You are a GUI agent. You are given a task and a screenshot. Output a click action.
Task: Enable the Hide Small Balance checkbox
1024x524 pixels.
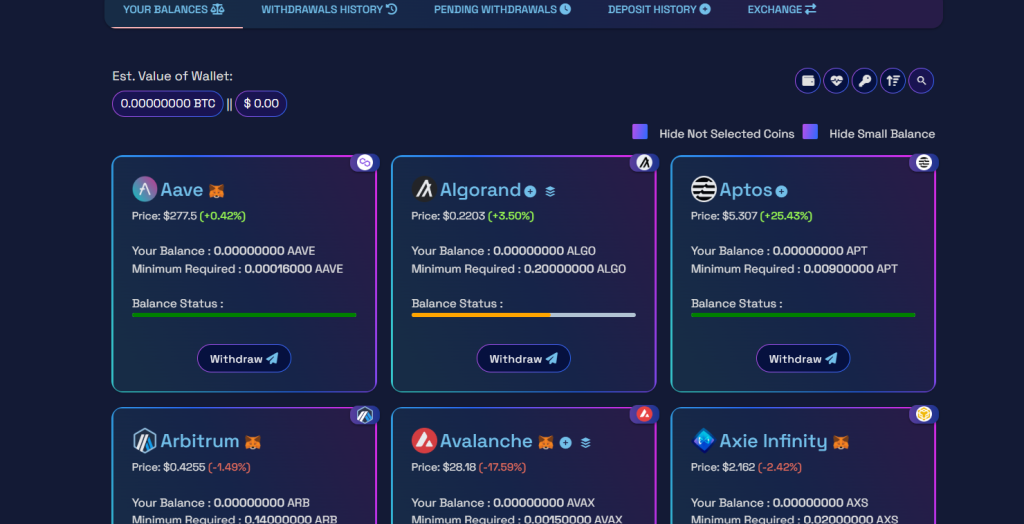click(810, 132)
